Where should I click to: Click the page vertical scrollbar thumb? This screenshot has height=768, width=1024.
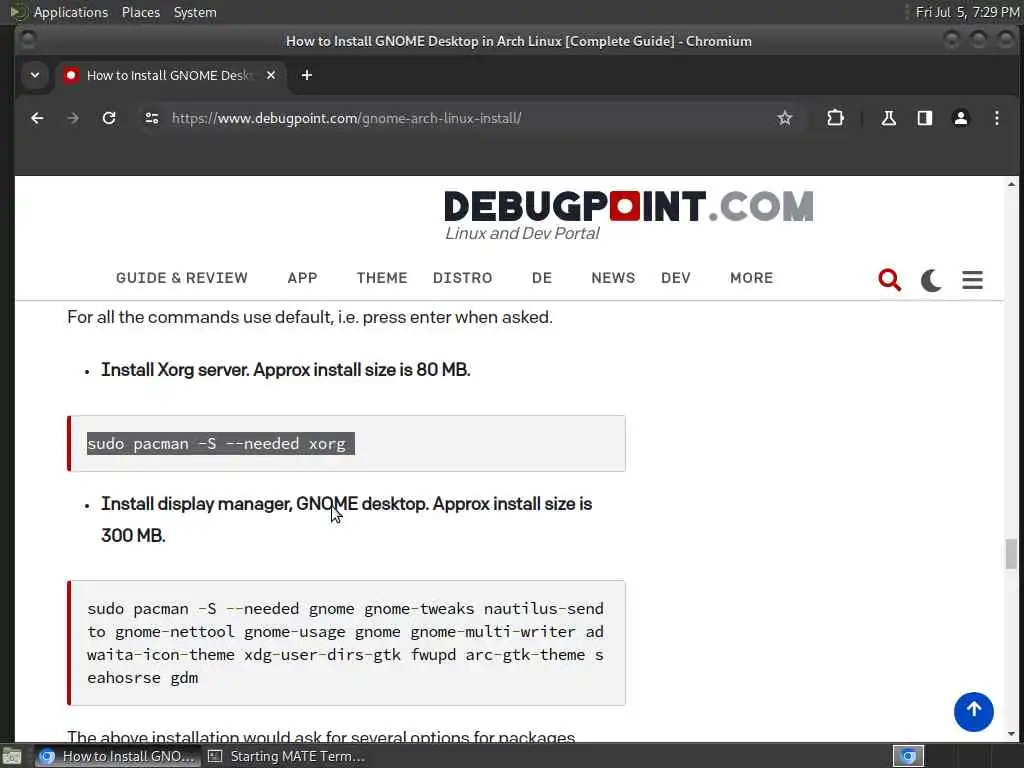pyautogui.click(x=1011, y=554)
